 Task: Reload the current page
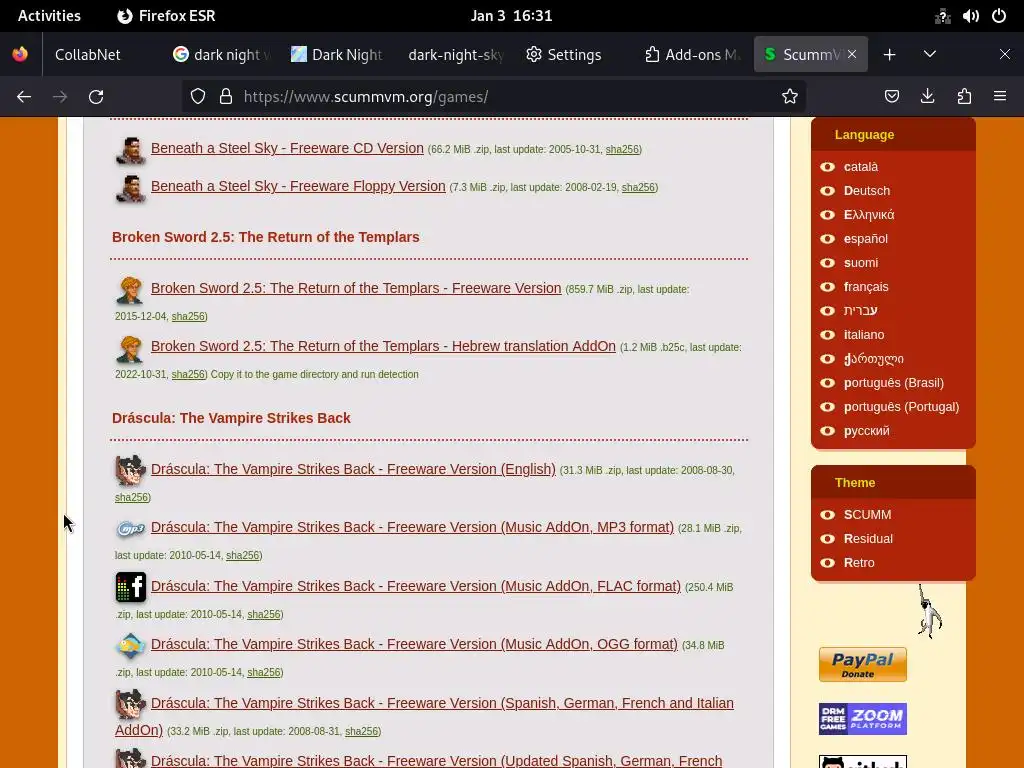click(x=96, y=97)
